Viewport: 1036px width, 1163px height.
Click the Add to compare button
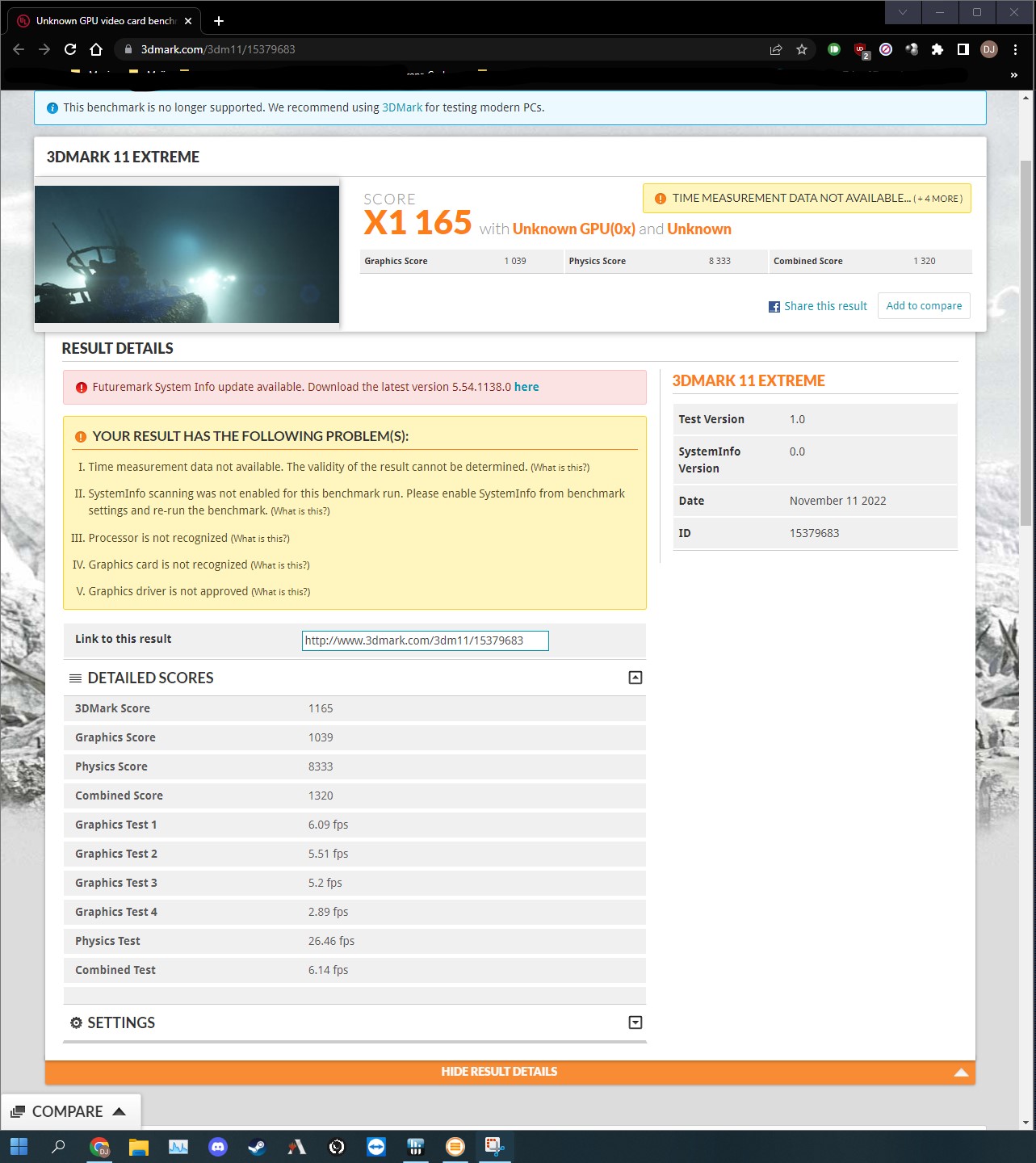coord(924,306)
